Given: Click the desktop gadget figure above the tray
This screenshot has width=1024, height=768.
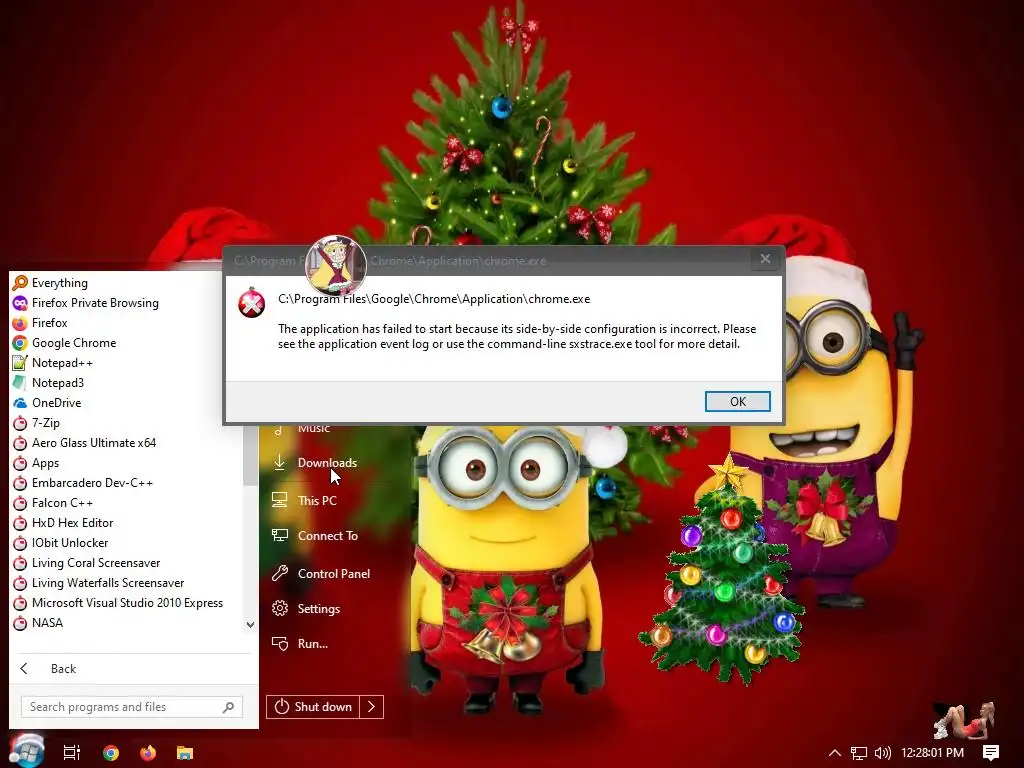Looking at the screenshot, I should click(x=964, y=720).
